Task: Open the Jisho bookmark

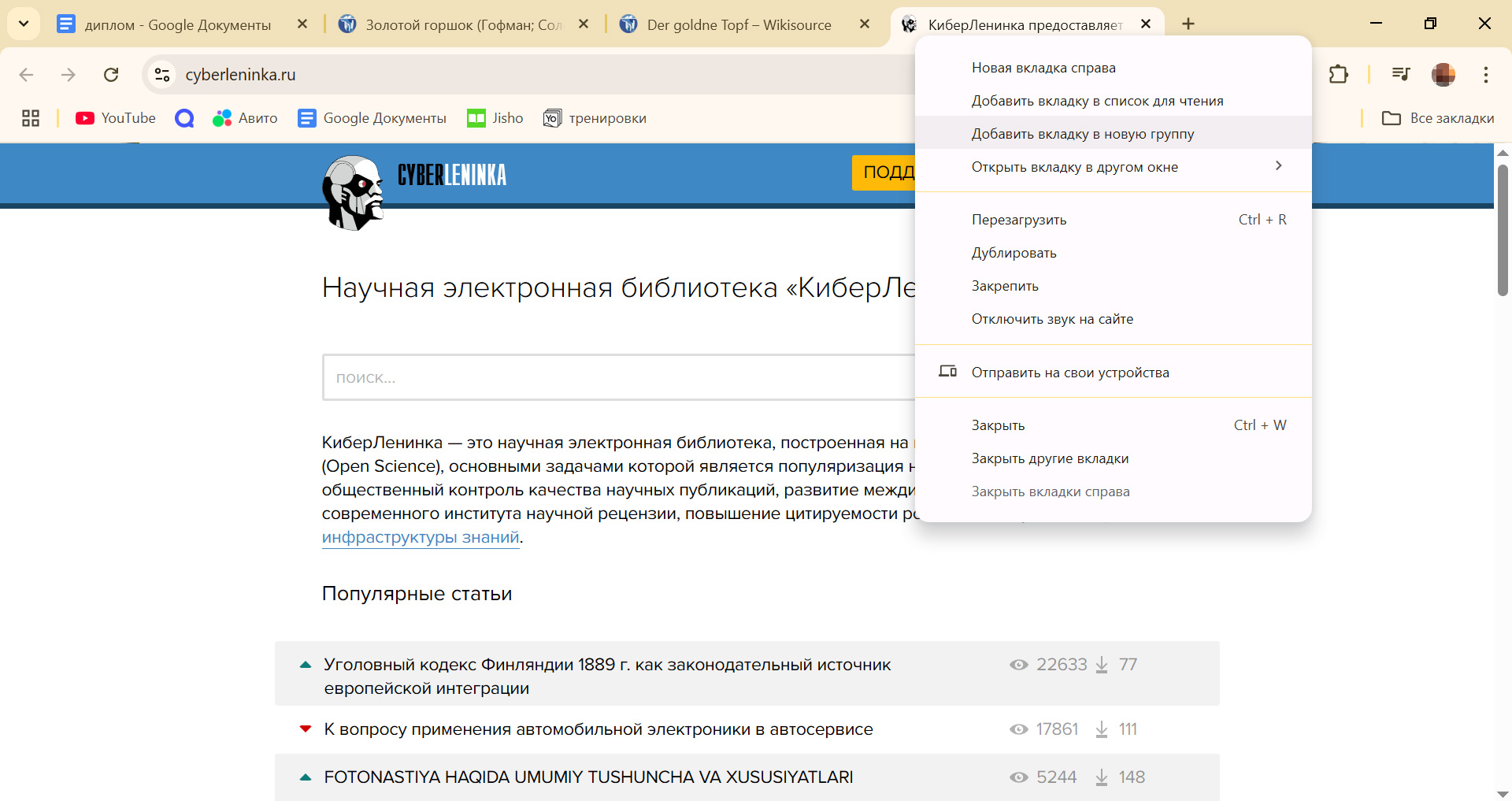Action: click(495, 118)
